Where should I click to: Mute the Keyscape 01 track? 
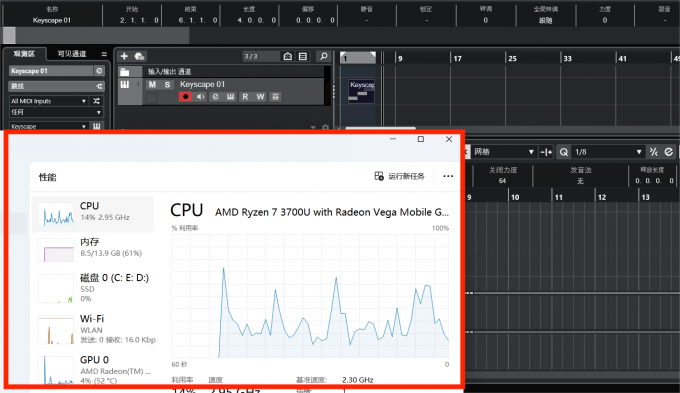pyautogui.click(x=152, y=85)
